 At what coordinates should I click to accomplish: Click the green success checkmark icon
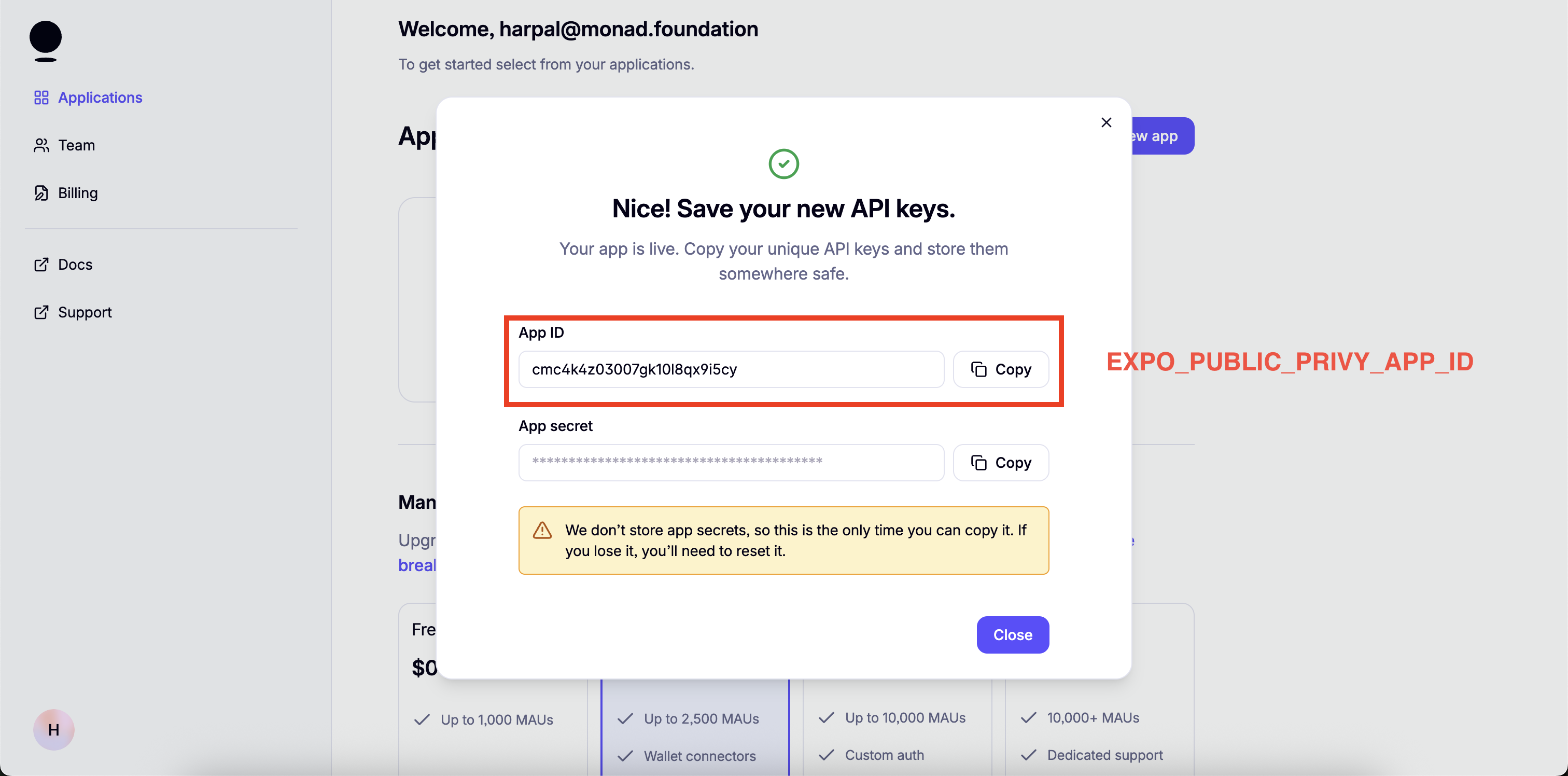click(783, 164)
